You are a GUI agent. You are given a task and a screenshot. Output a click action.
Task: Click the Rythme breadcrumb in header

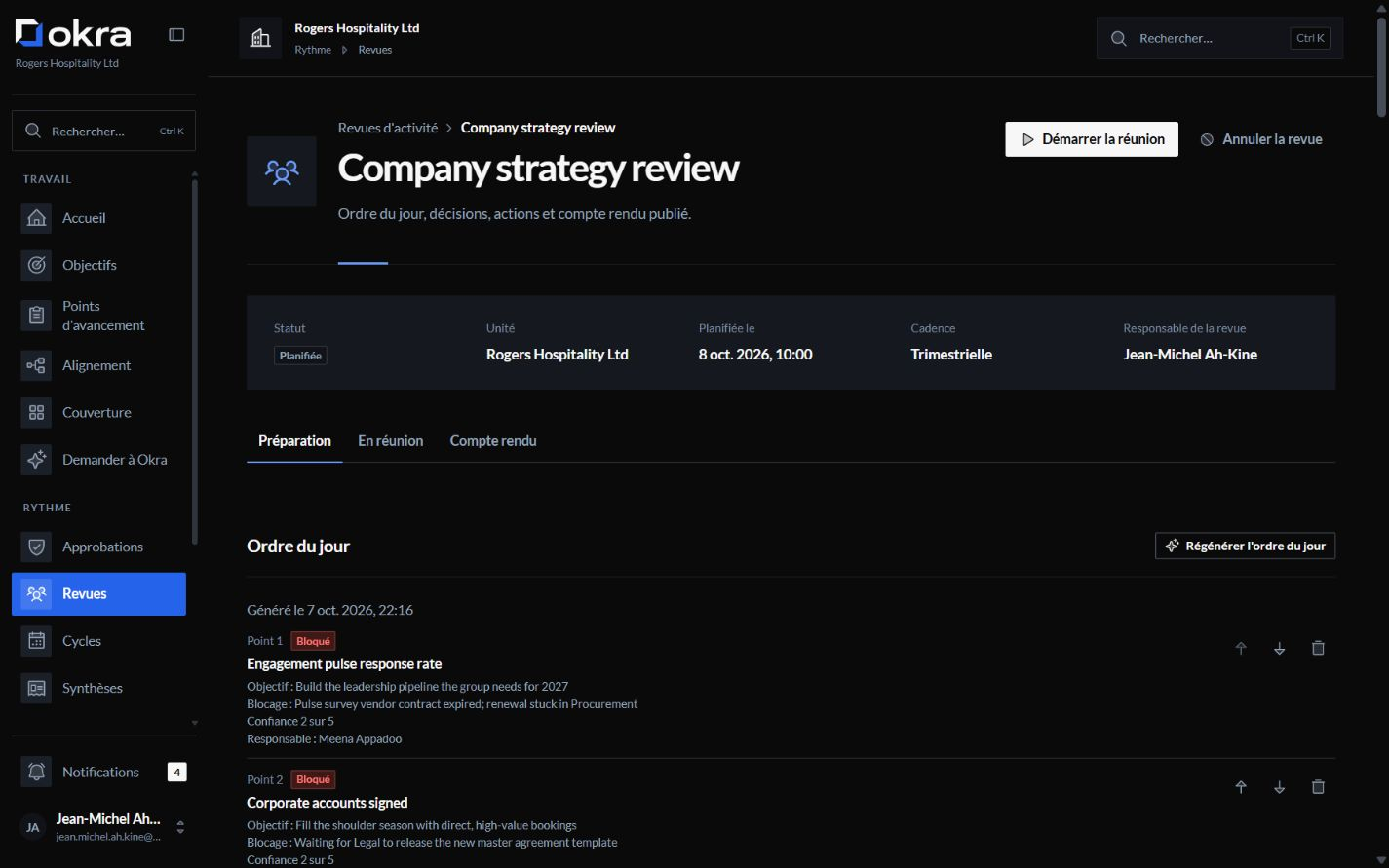(313, 50)
